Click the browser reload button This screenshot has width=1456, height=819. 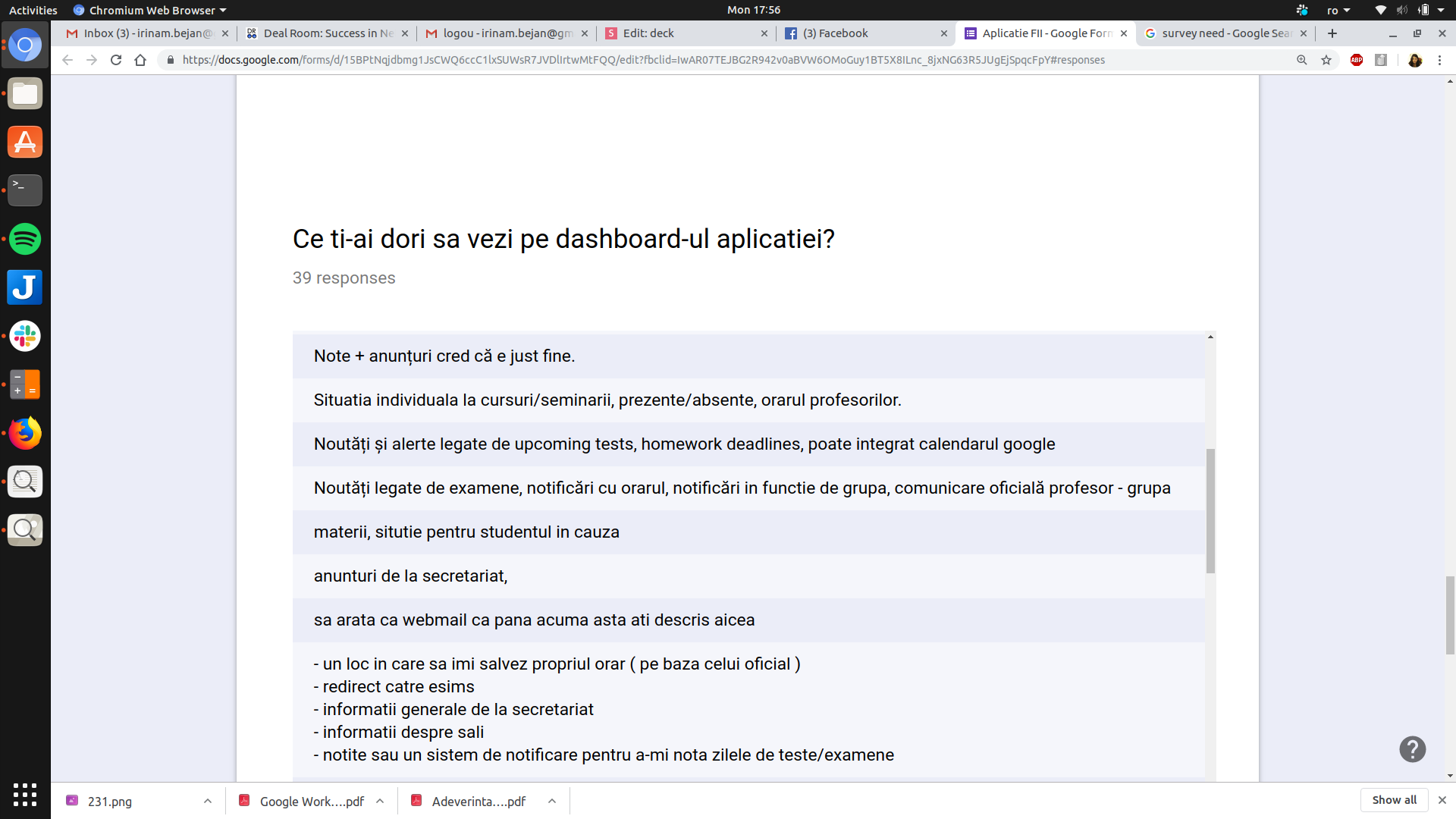116,60
